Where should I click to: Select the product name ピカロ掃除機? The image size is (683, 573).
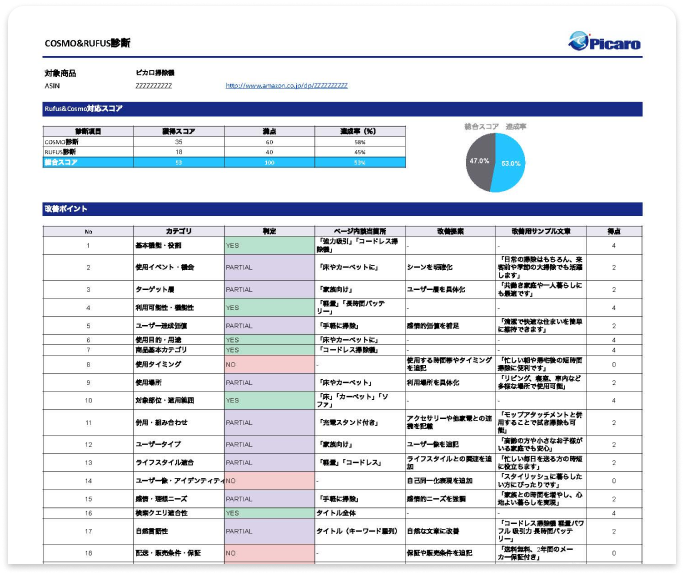pos(155,73)
